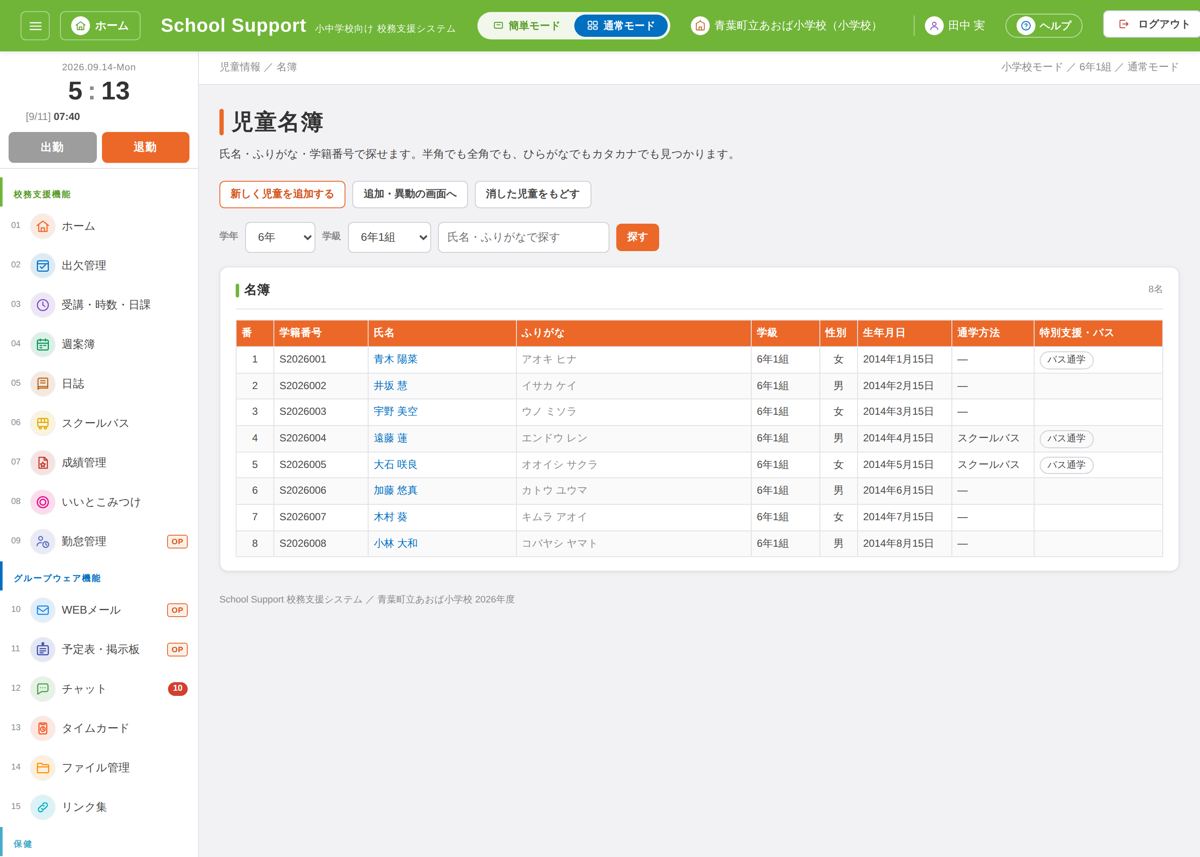This screenshot has height=857, width=1200.
Task: Open the 学級 dropdown showing 6年1組
Action: (x=389, y=237)
